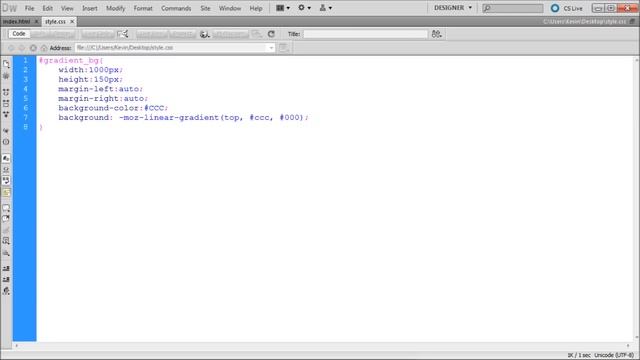Open the Window menu
Image resolution: width=640 pixels, height=360 pixels.
(230, 8)
